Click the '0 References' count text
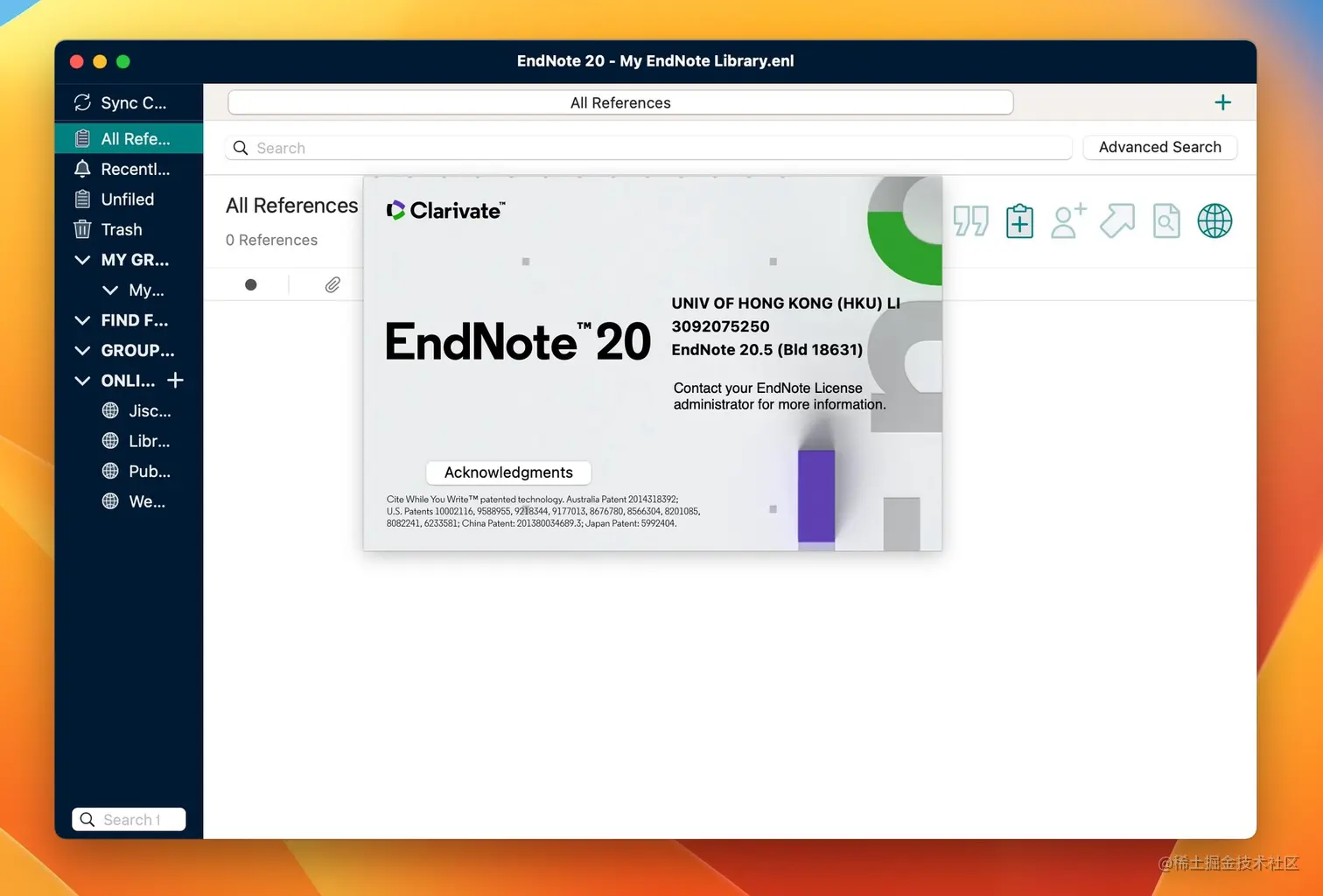 tap(271, 240)
